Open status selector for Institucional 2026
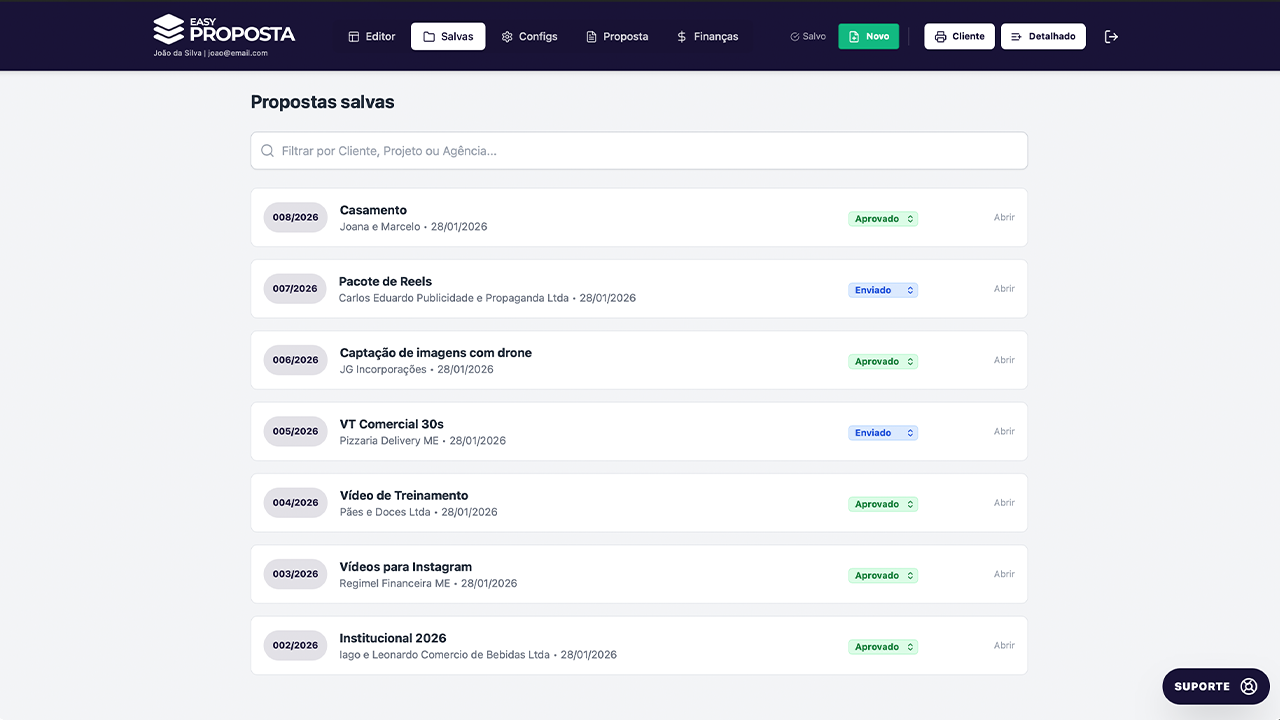The image size is (1280, 720). pos(883,647)
